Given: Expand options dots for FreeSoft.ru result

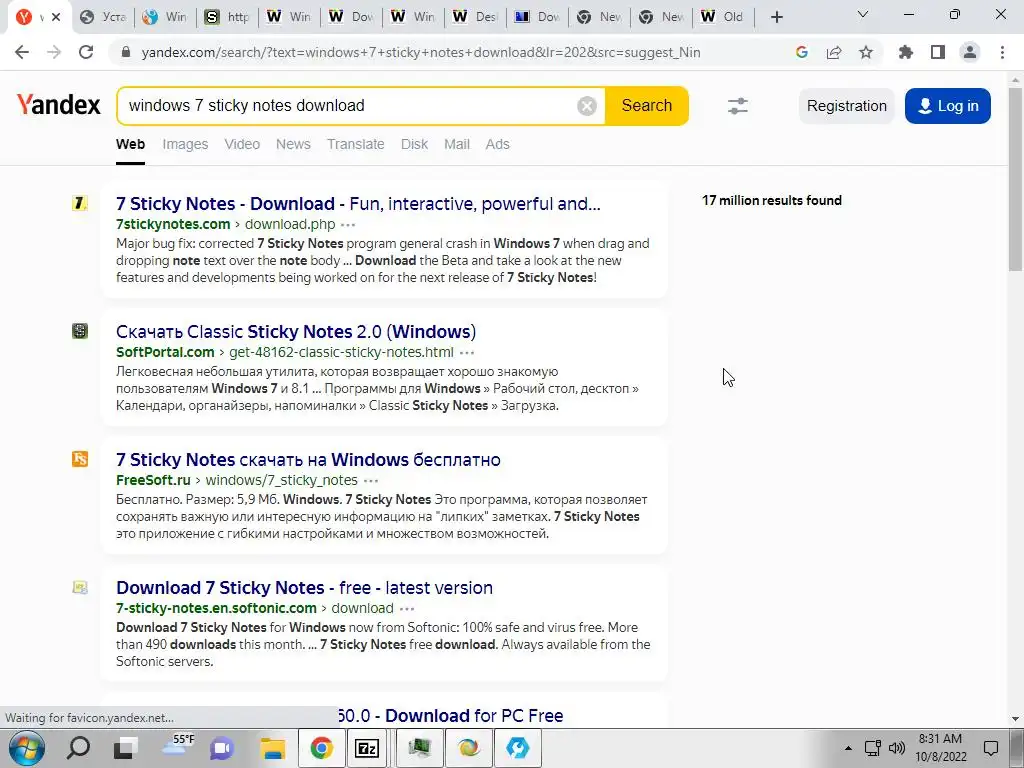Looking at the screenshot, I should pyautogui.click(x=371, y=481).
